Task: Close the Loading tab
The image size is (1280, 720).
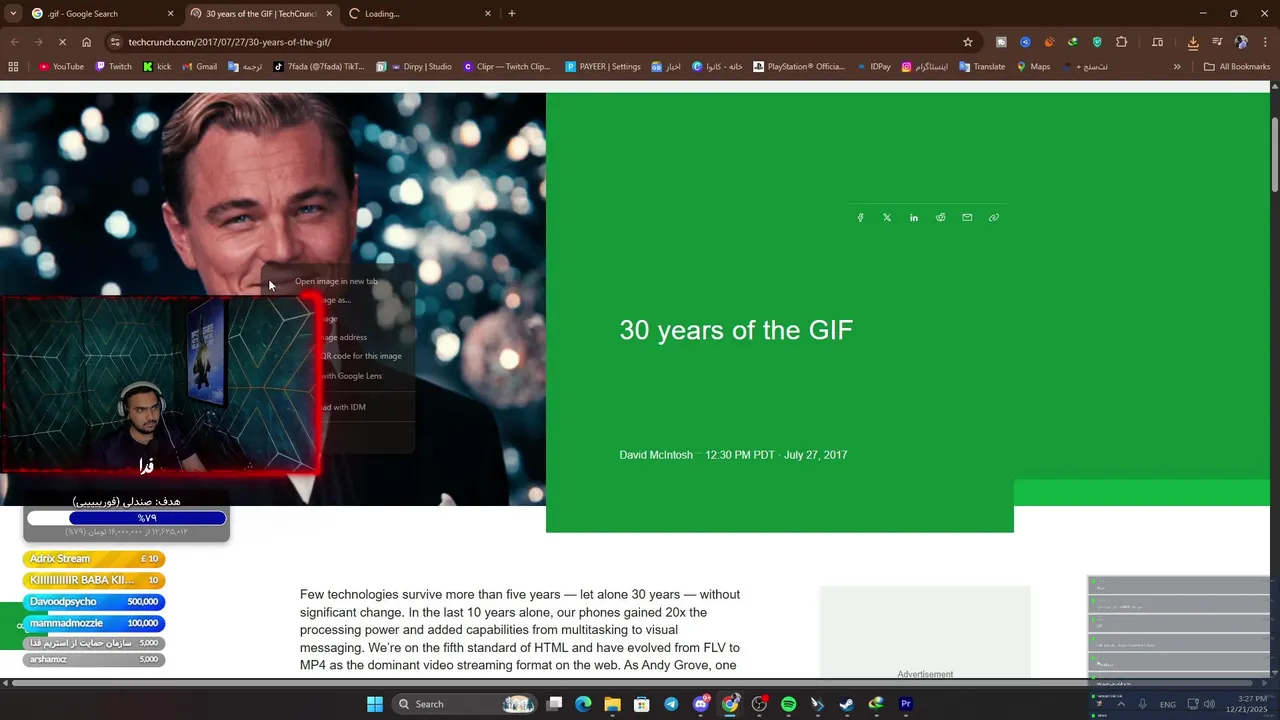Action: click(488, 14)
